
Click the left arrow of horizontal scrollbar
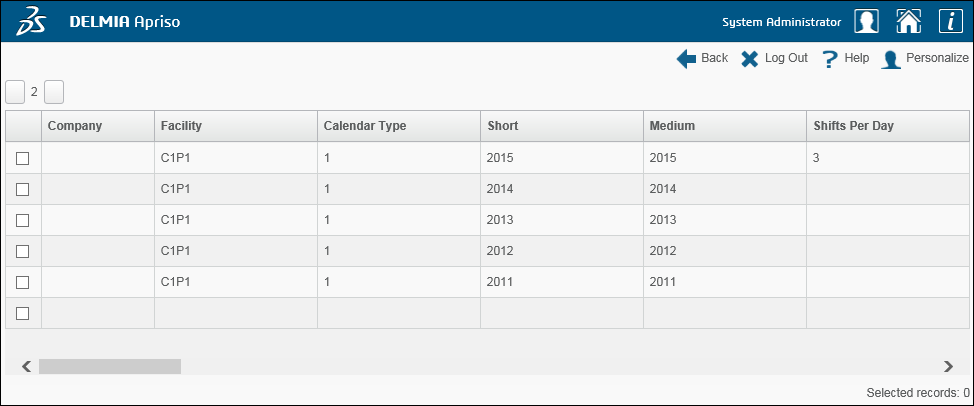tap(26, 366)
